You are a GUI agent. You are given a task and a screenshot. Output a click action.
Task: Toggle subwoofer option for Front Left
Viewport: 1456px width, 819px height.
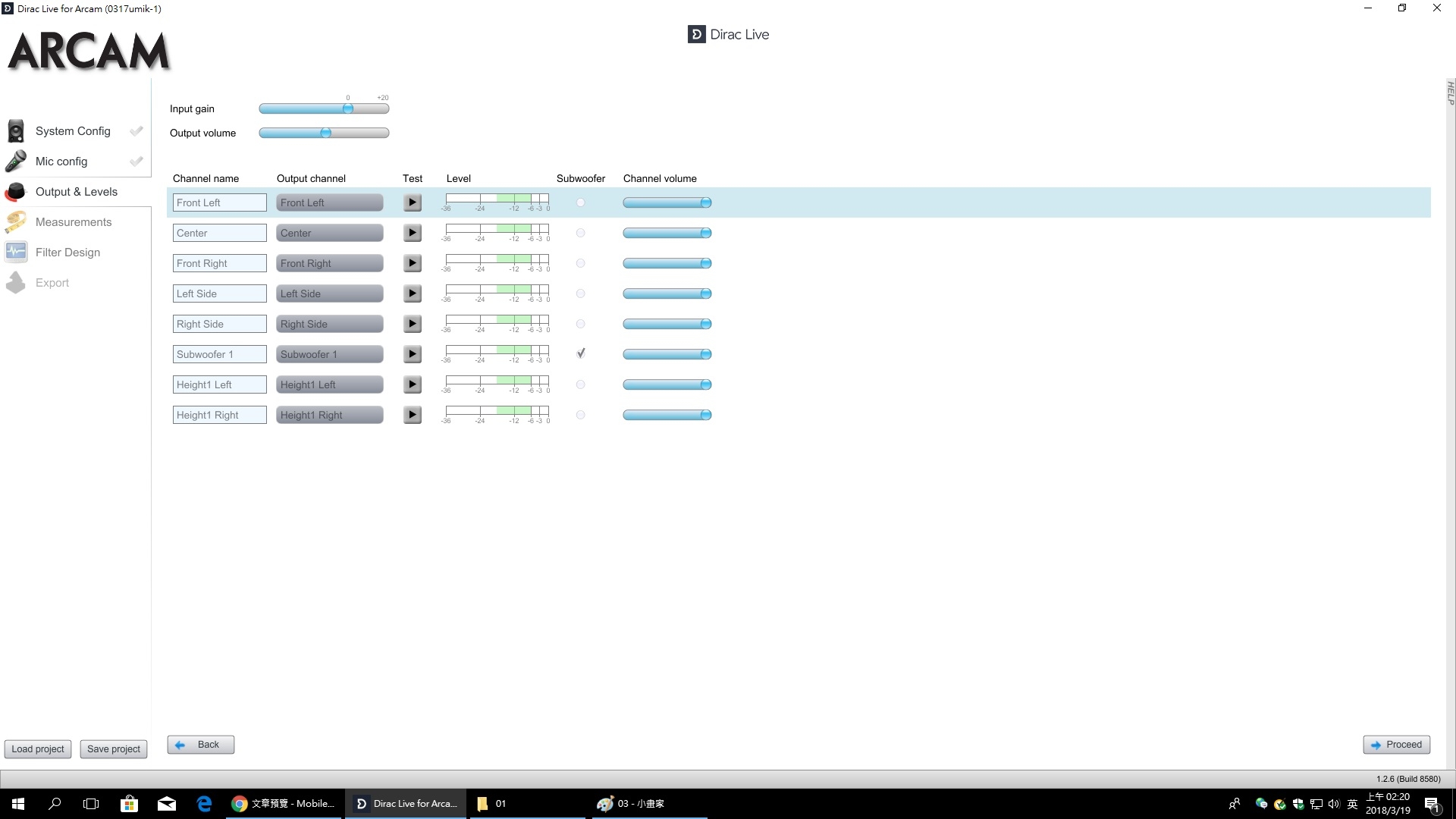click(x=581, y=202)
